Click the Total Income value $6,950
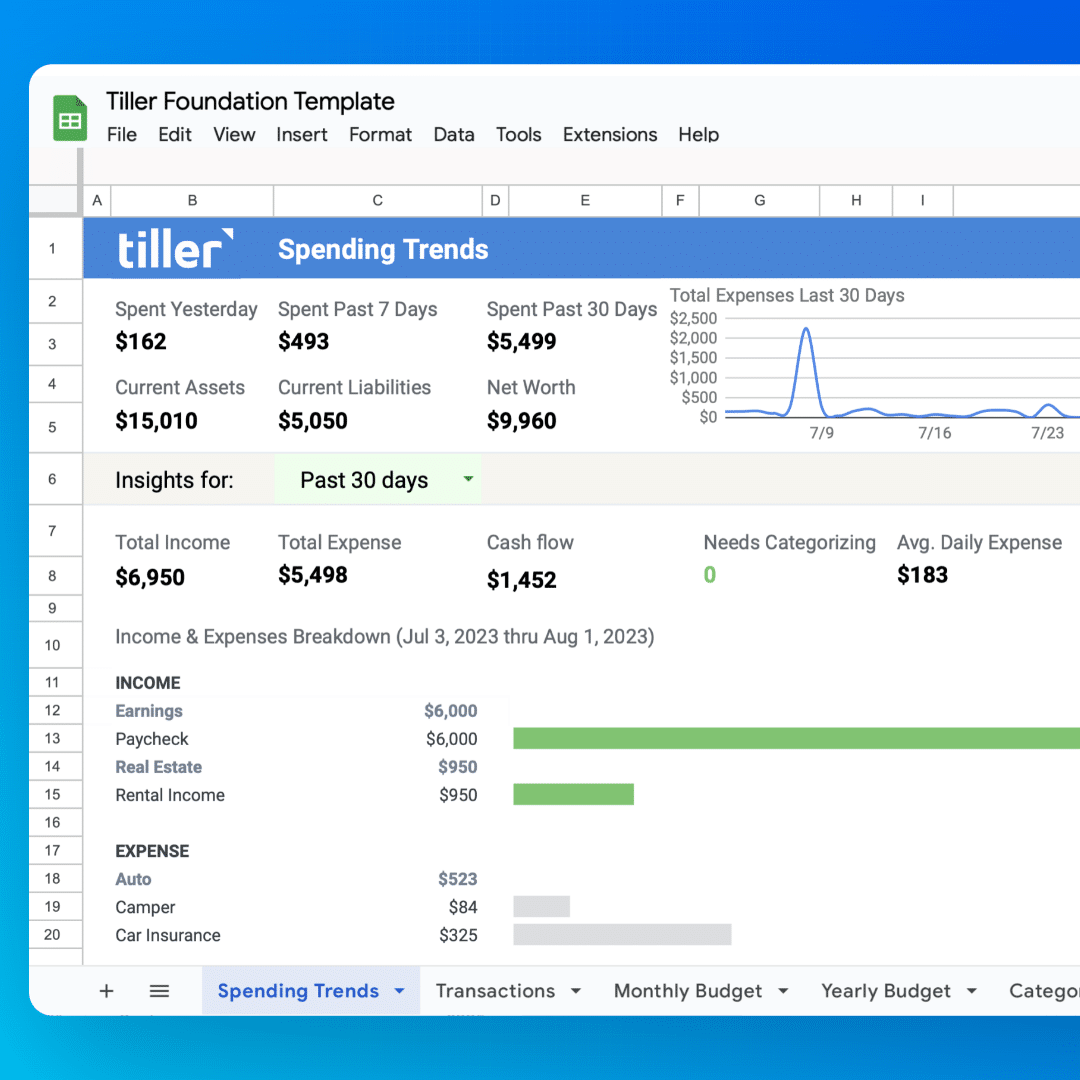Image resolution: width=1080 pixels, height=1080 pixels. click(x=150, y=577)
